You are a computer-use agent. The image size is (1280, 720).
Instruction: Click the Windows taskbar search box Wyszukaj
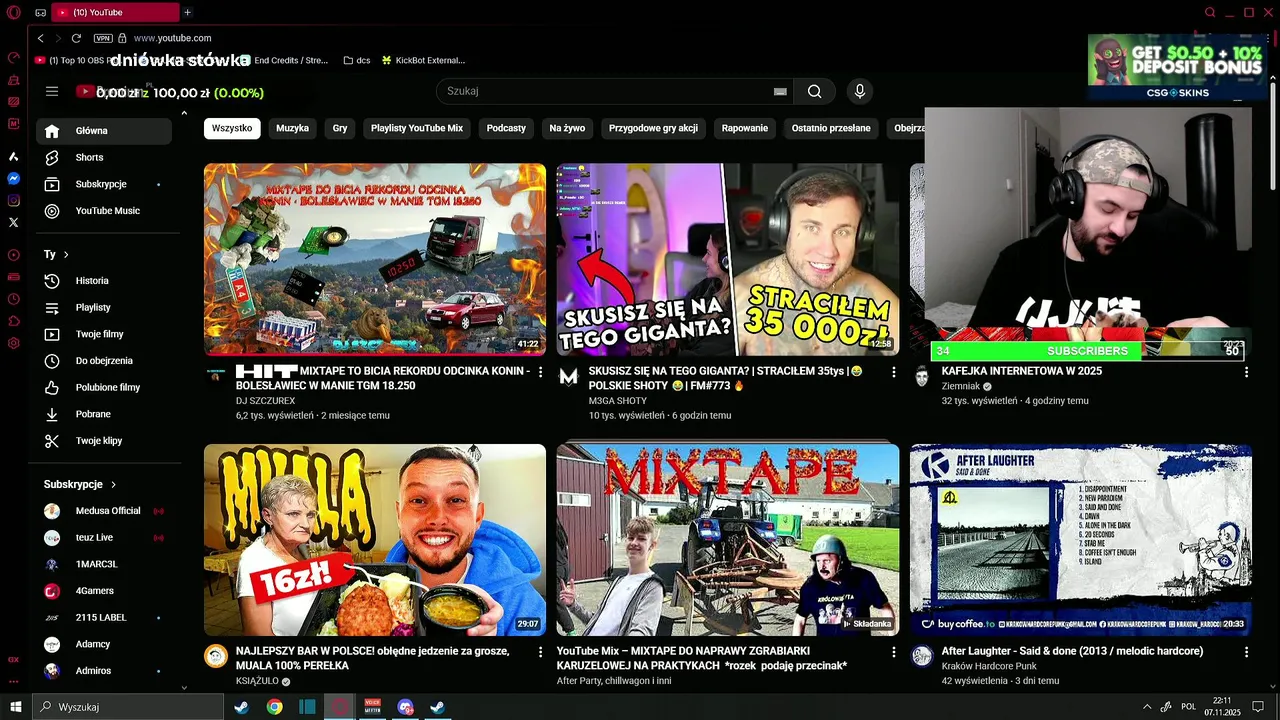(128, 707)
